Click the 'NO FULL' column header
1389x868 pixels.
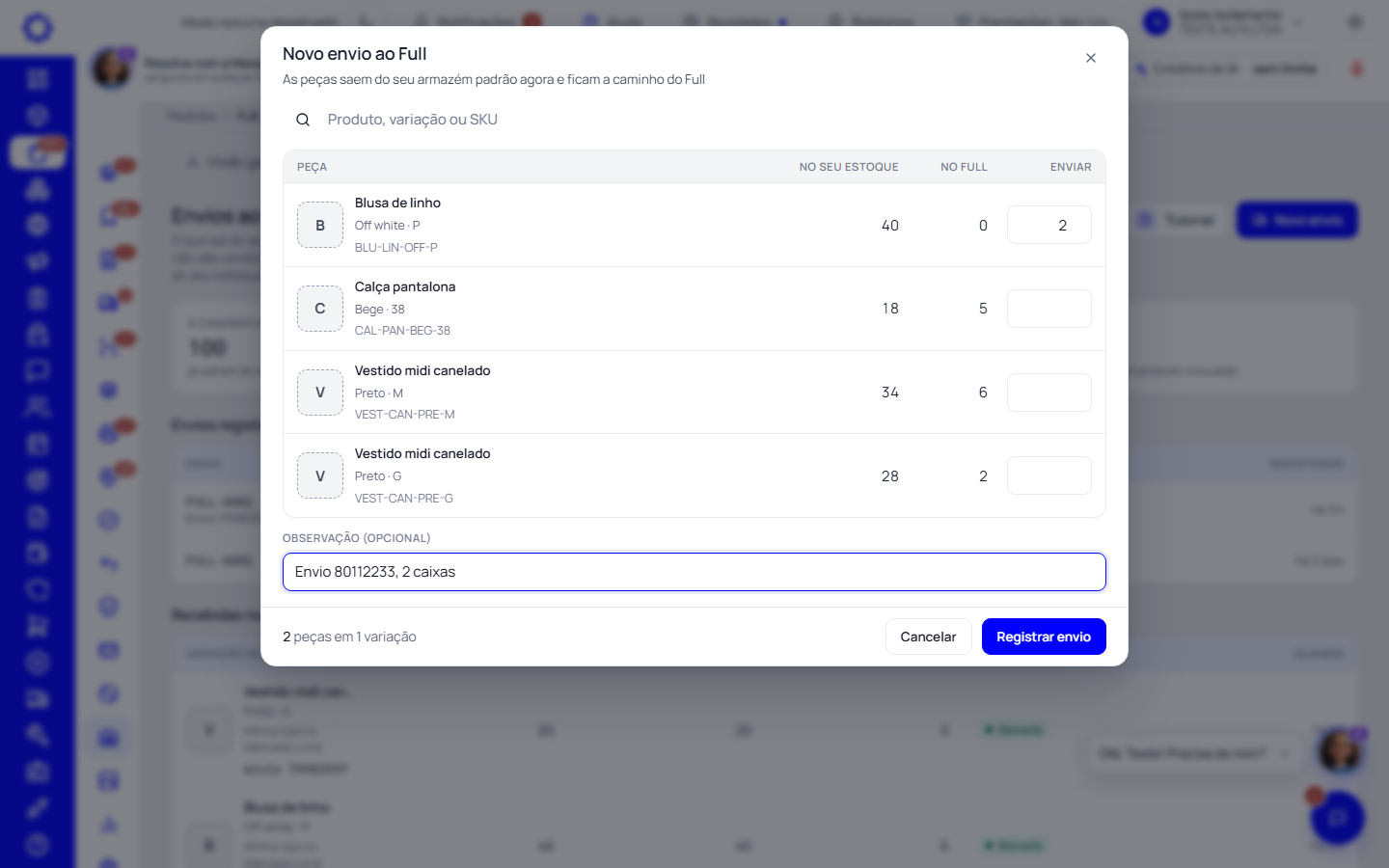[965, 167]
